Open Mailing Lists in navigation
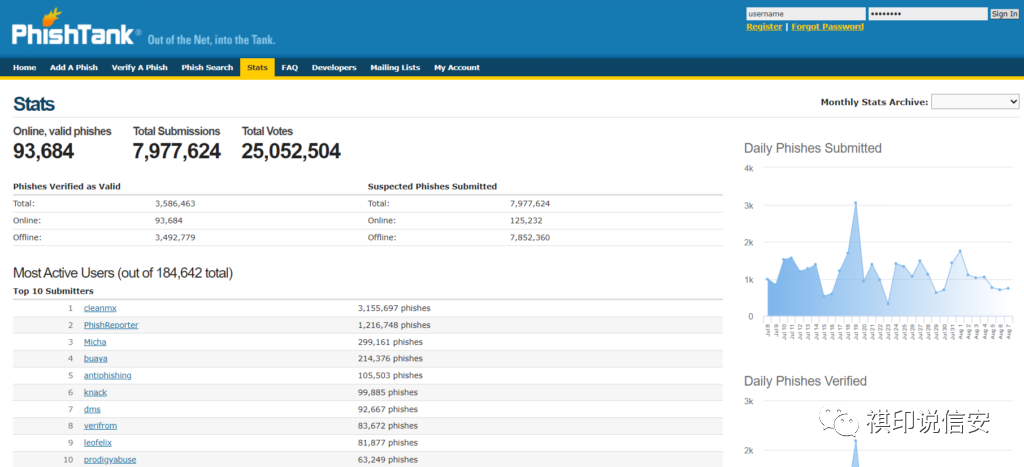The height and width of the screenshot is (467, 1024). click(395, 68)
